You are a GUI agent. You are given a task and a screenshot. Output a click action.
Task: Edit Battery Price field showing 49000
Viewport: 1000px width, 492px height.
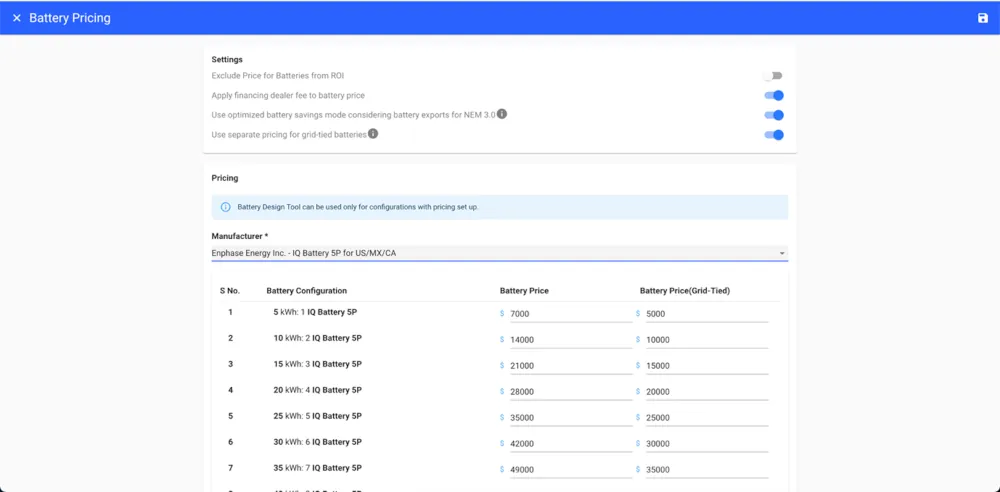(x=571, y=470)
